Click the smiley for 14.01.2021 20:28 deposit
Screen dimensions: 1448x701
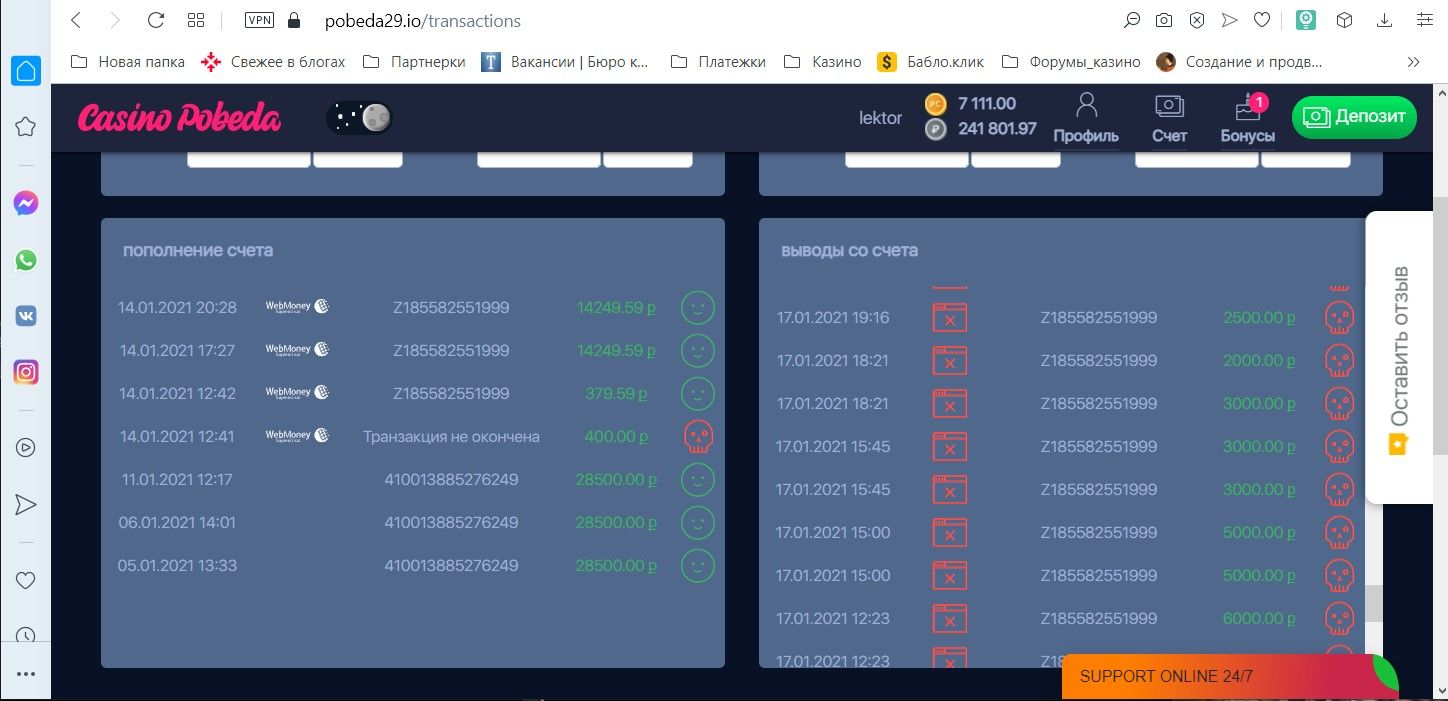(698, 308)
